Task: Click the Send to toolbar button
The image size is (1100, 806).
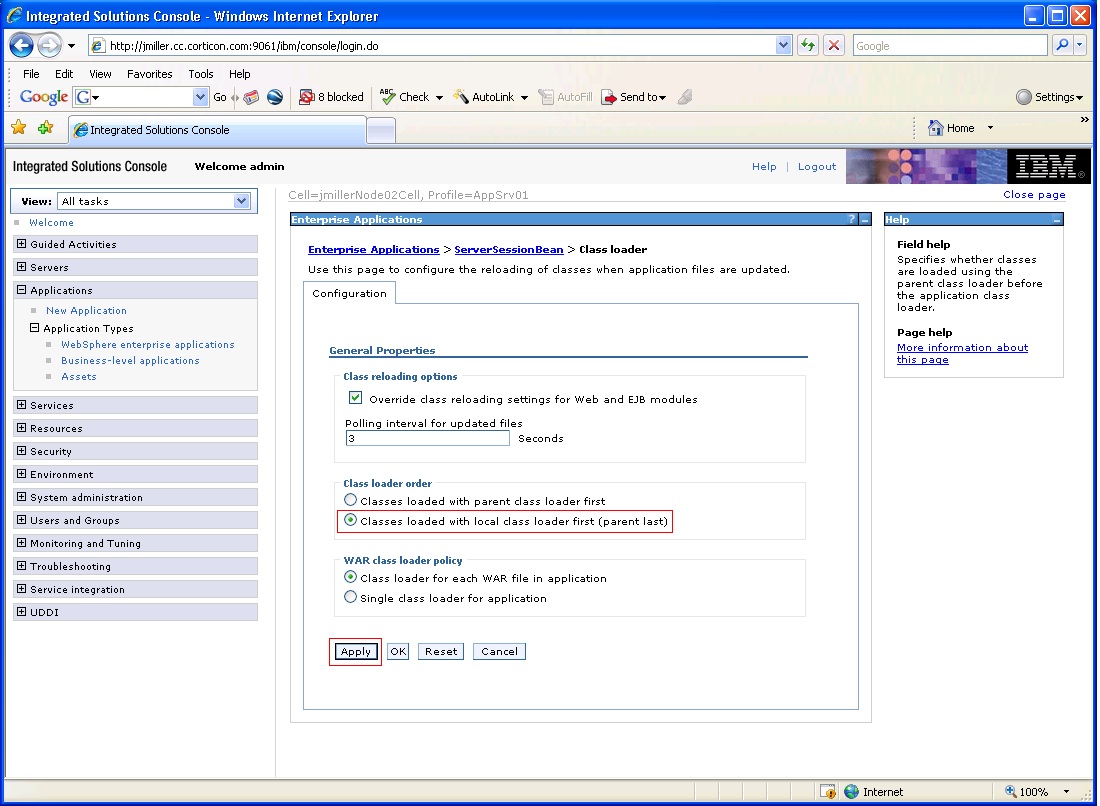Action: 633,97
